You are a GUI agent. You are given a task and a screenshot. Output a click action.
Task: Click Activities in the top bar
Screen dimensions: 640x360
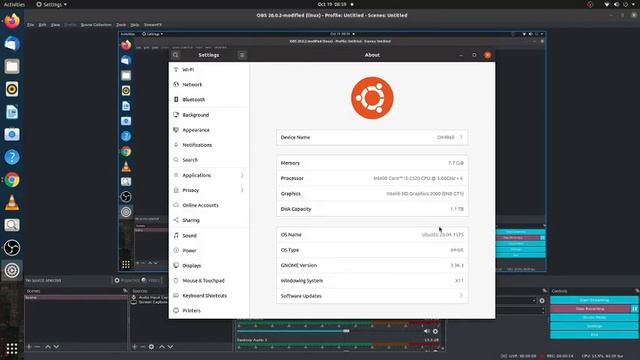click(14, 4)
